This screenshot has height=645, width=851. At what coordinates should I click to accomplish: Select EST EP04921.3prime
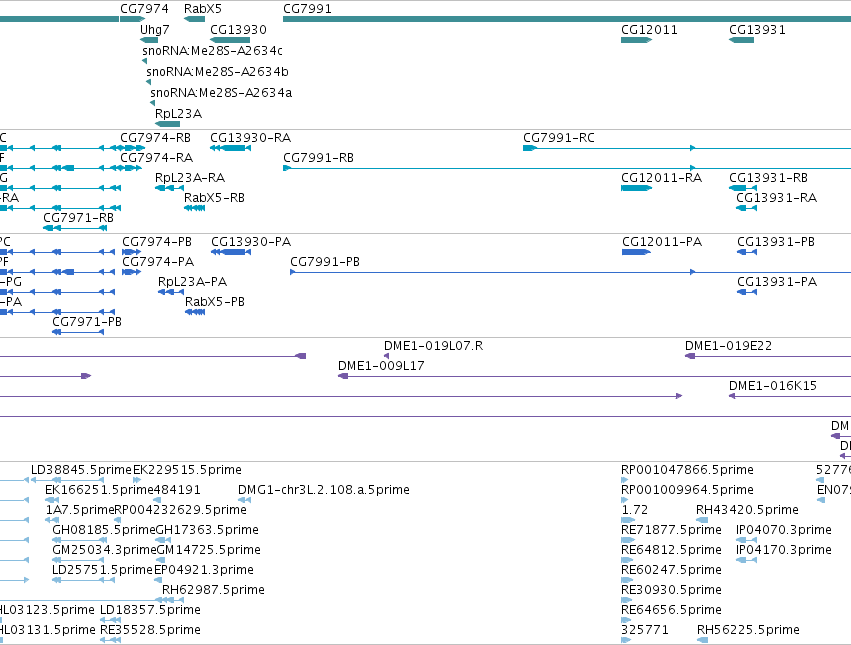pyautogui.click(x=204, y=570)
